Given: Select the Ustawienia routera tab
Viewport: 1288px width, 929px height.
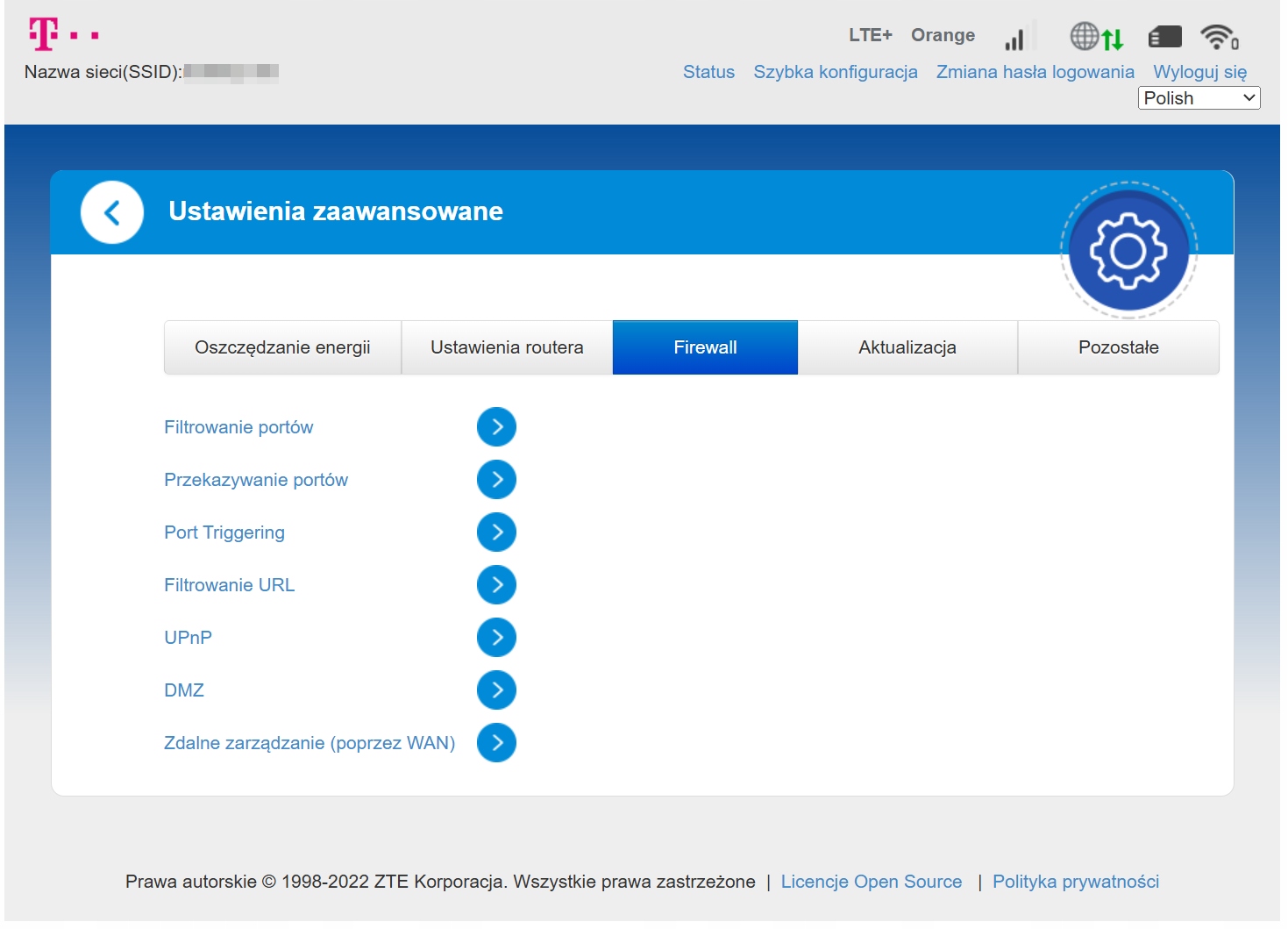Looking at the screenshot, I should [x=507, y=347].
